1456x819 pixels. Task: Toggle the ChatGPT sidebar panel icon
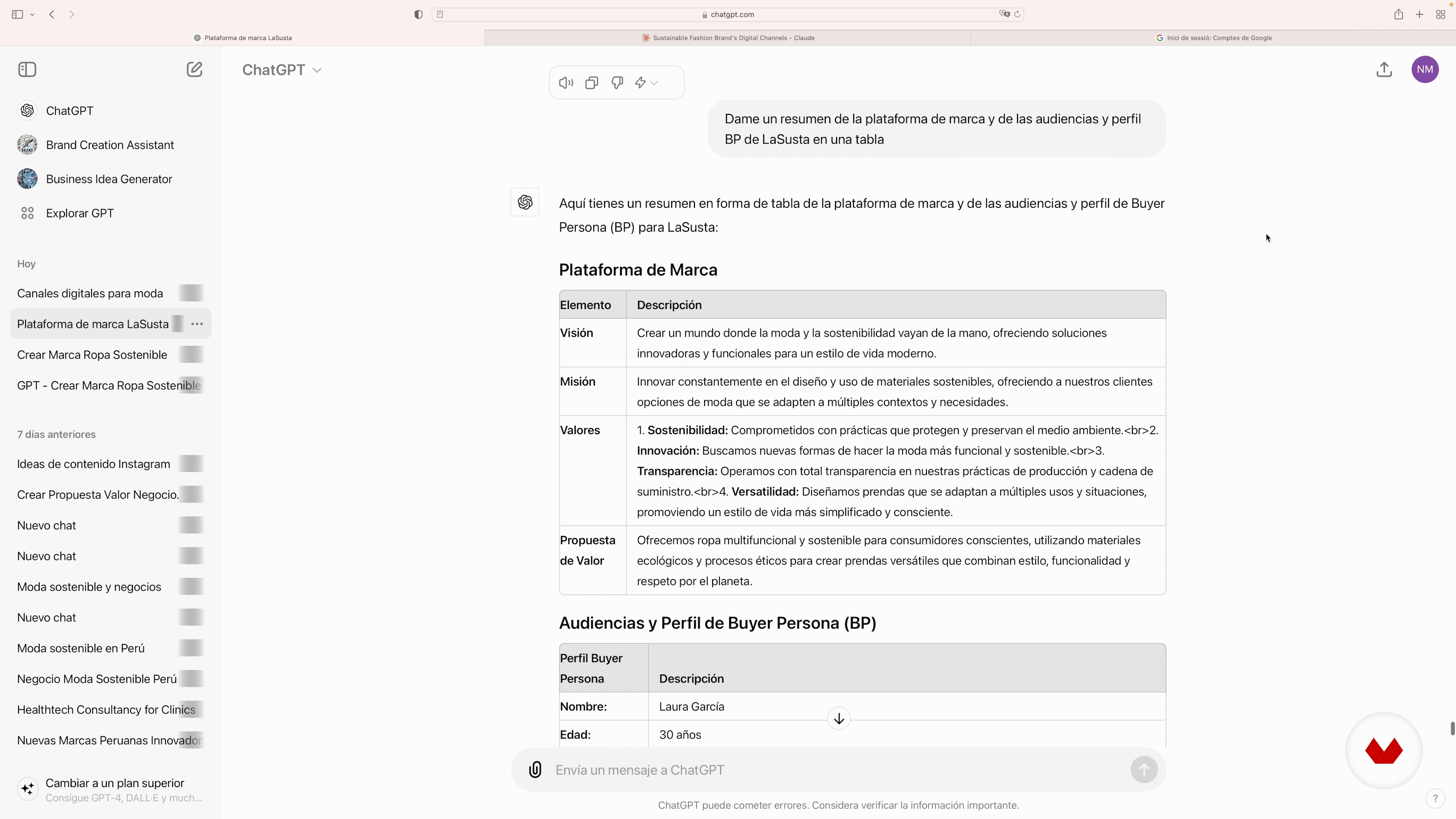tap(27, 69)
